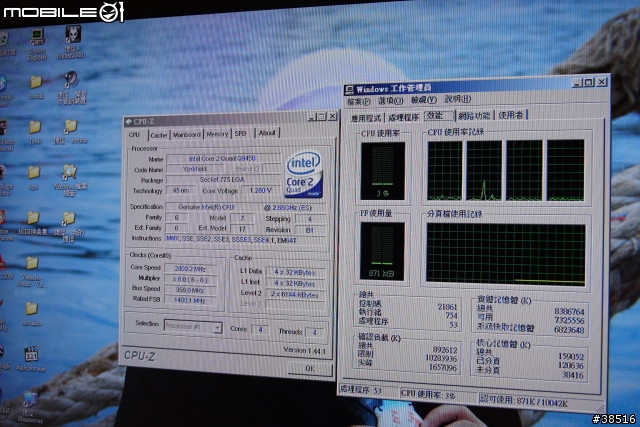Click the Core Voltage value 1.280 V
The image size is (640, 427).
tap(260, 191)
